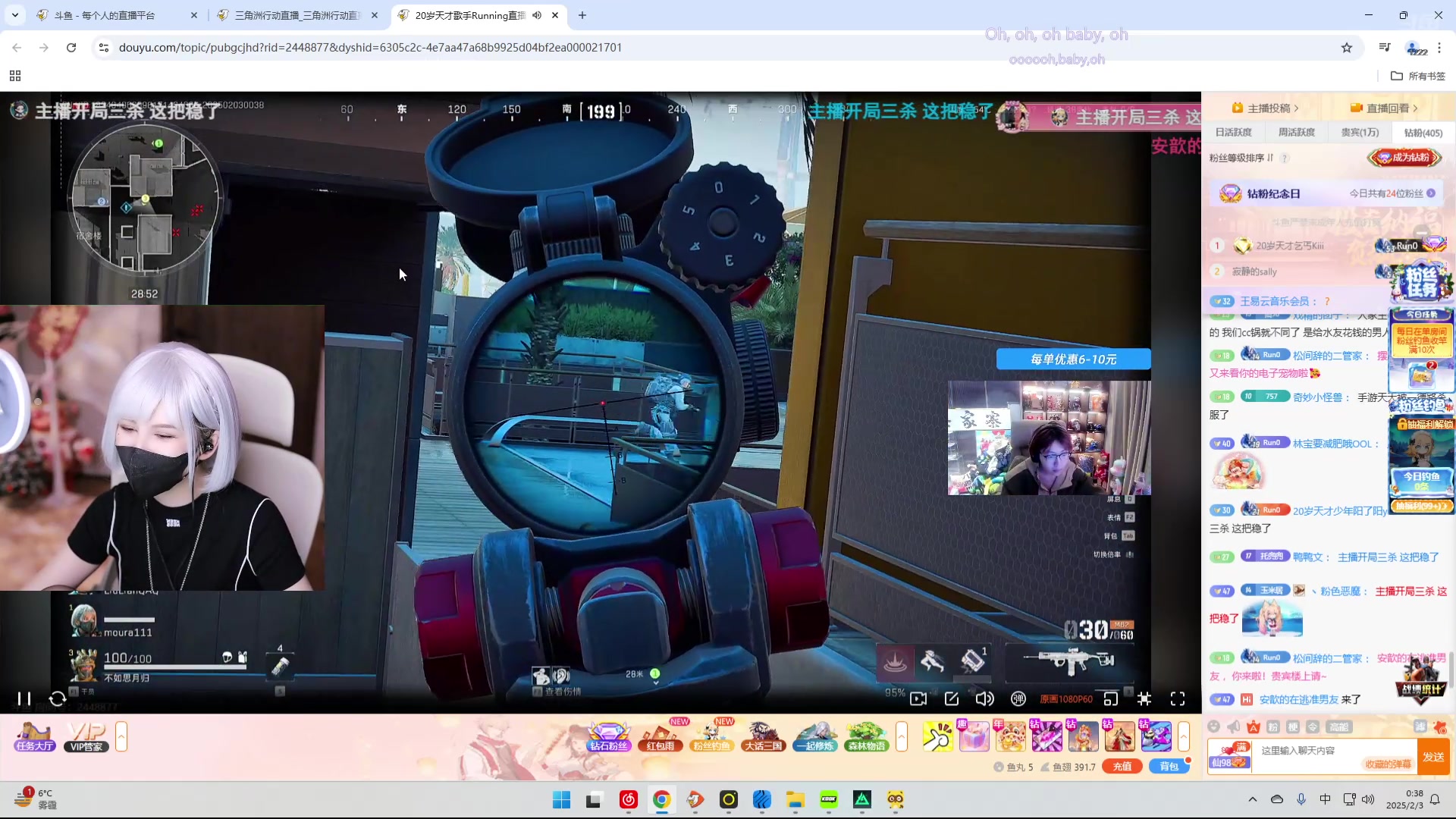Refresh the stream with reload icon

pos(57,698)
